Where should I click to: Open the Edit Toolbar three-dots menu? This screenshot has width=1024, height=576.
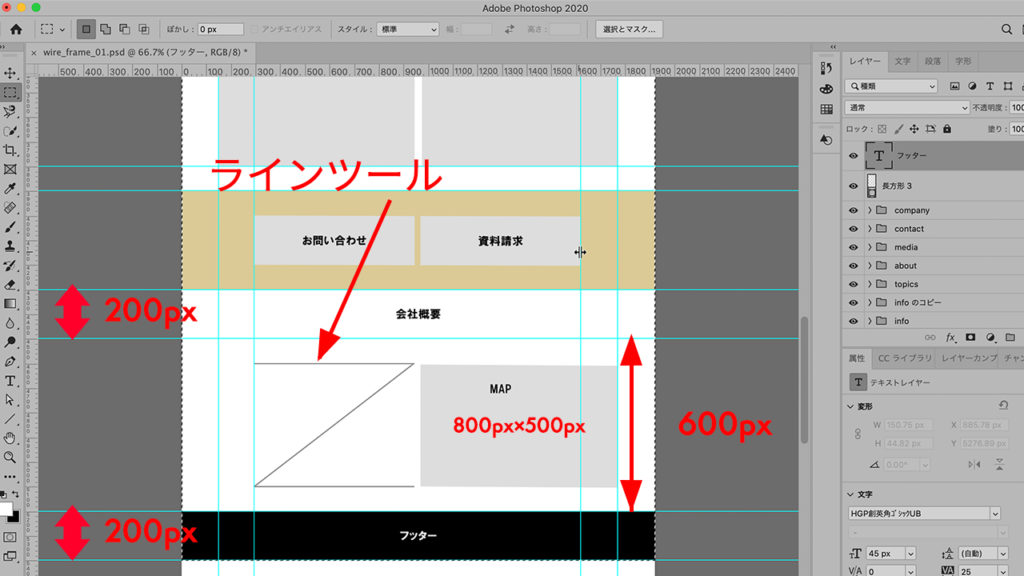coord(10,477)
